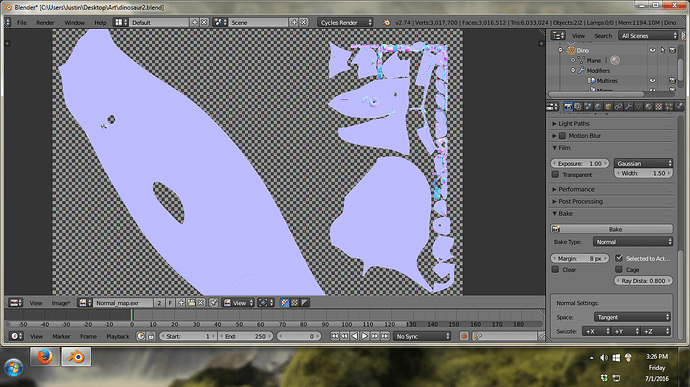Open the Cycles Render engine dropdown
This screenshot has width=690, height=387.
click(345, 22)
